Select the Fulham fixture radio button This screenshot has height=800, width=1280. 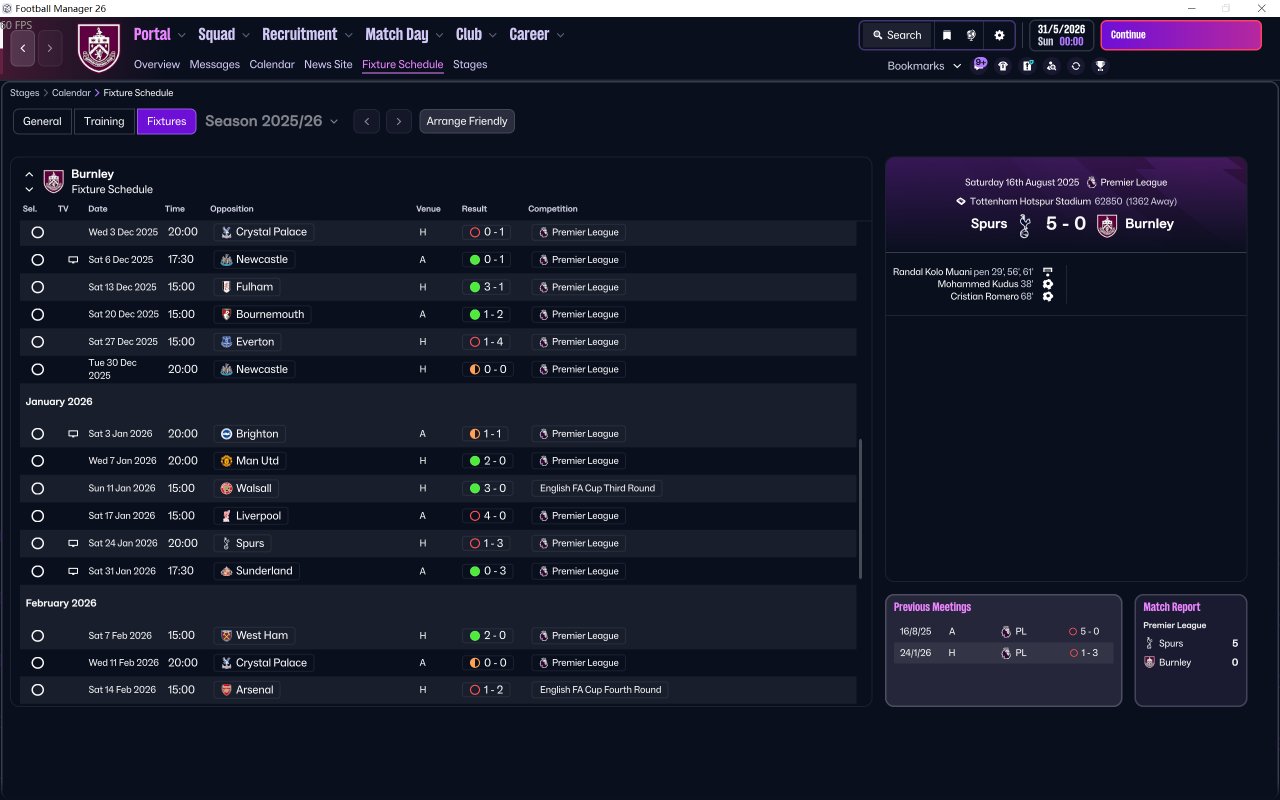tap(38, 287)
